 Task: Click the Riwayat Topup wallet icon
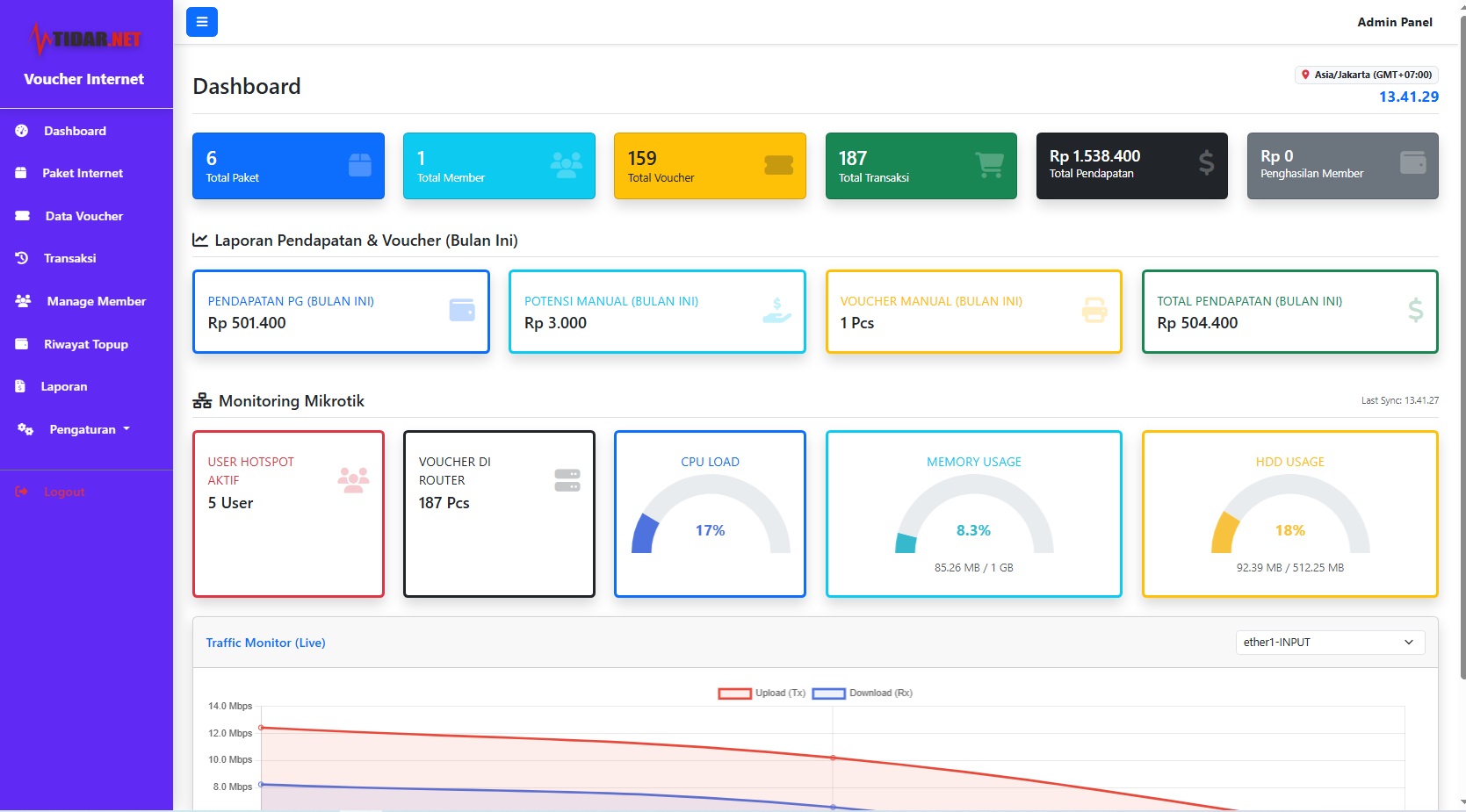(22, 344)
